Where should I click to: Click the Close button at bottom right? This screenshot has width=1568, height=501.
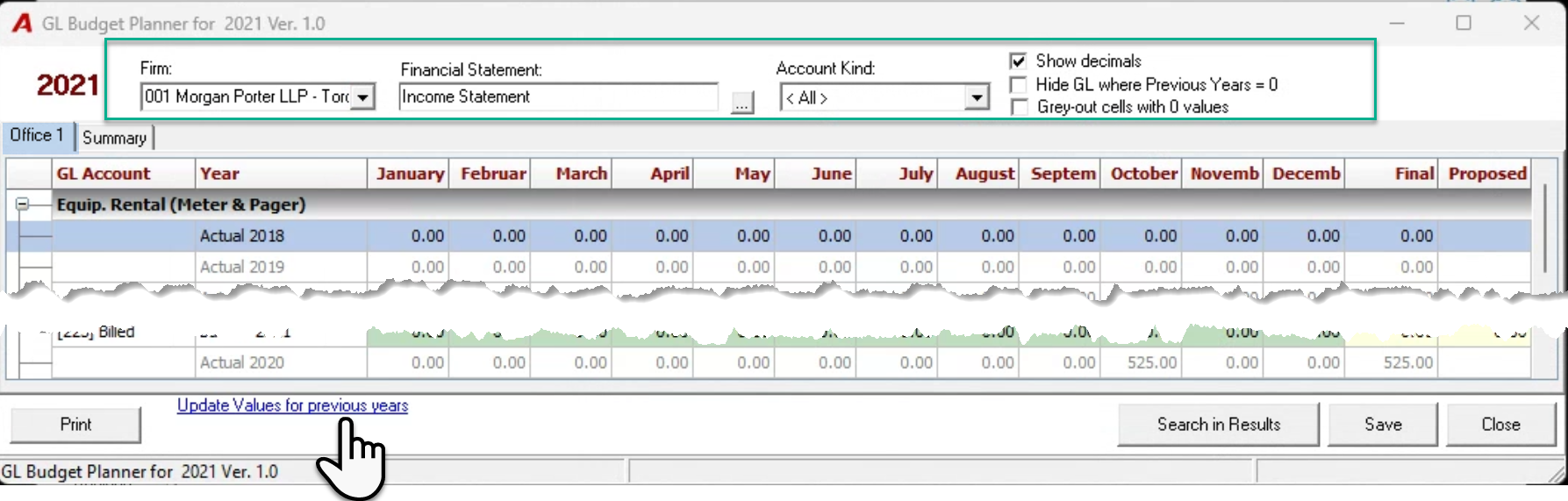[x=1500, y=425]
